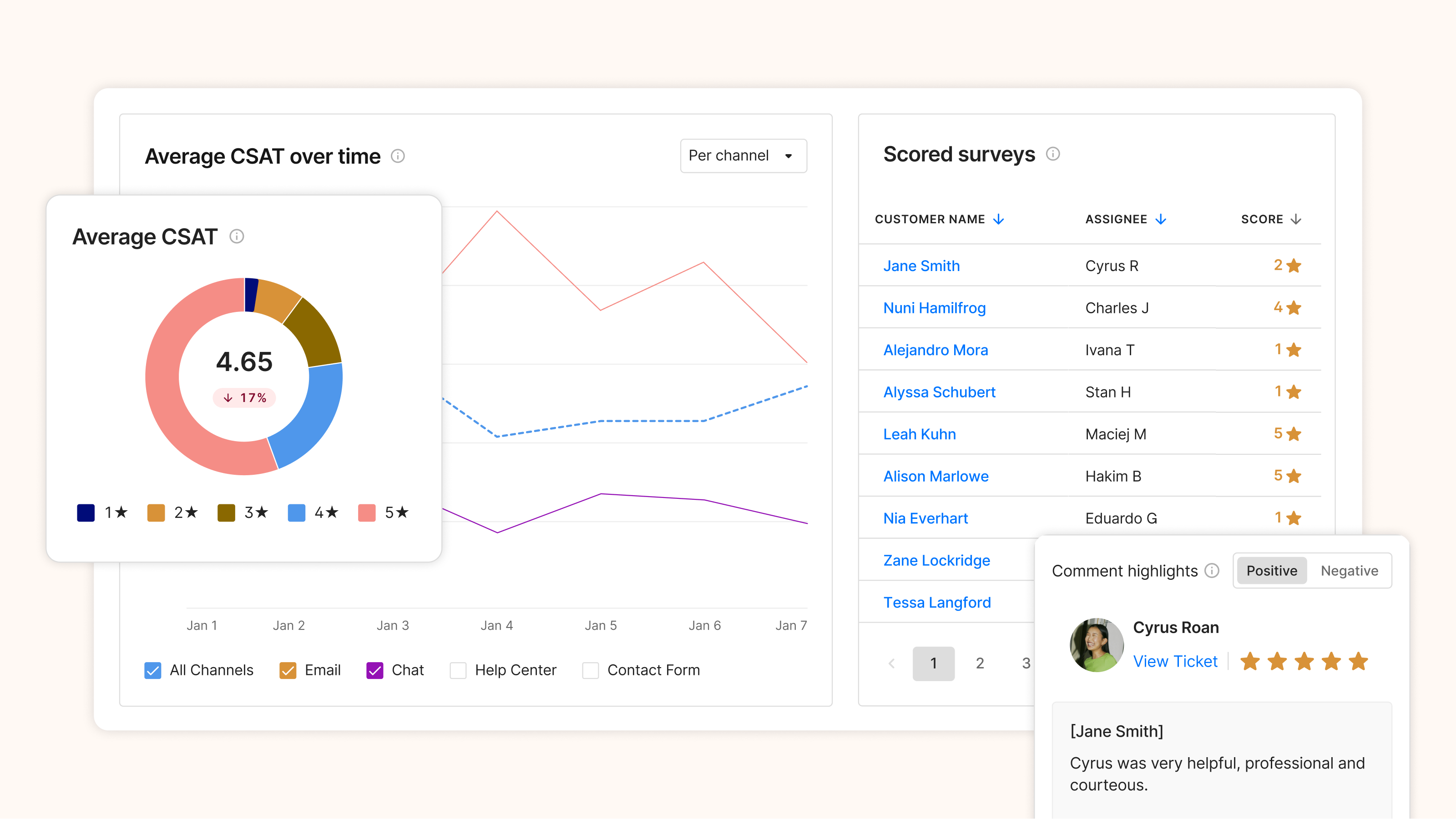Sort by Customer Name arrow icon
Image resolution: width=1456 pixels, height=819 pixels.
coord(999,219)
